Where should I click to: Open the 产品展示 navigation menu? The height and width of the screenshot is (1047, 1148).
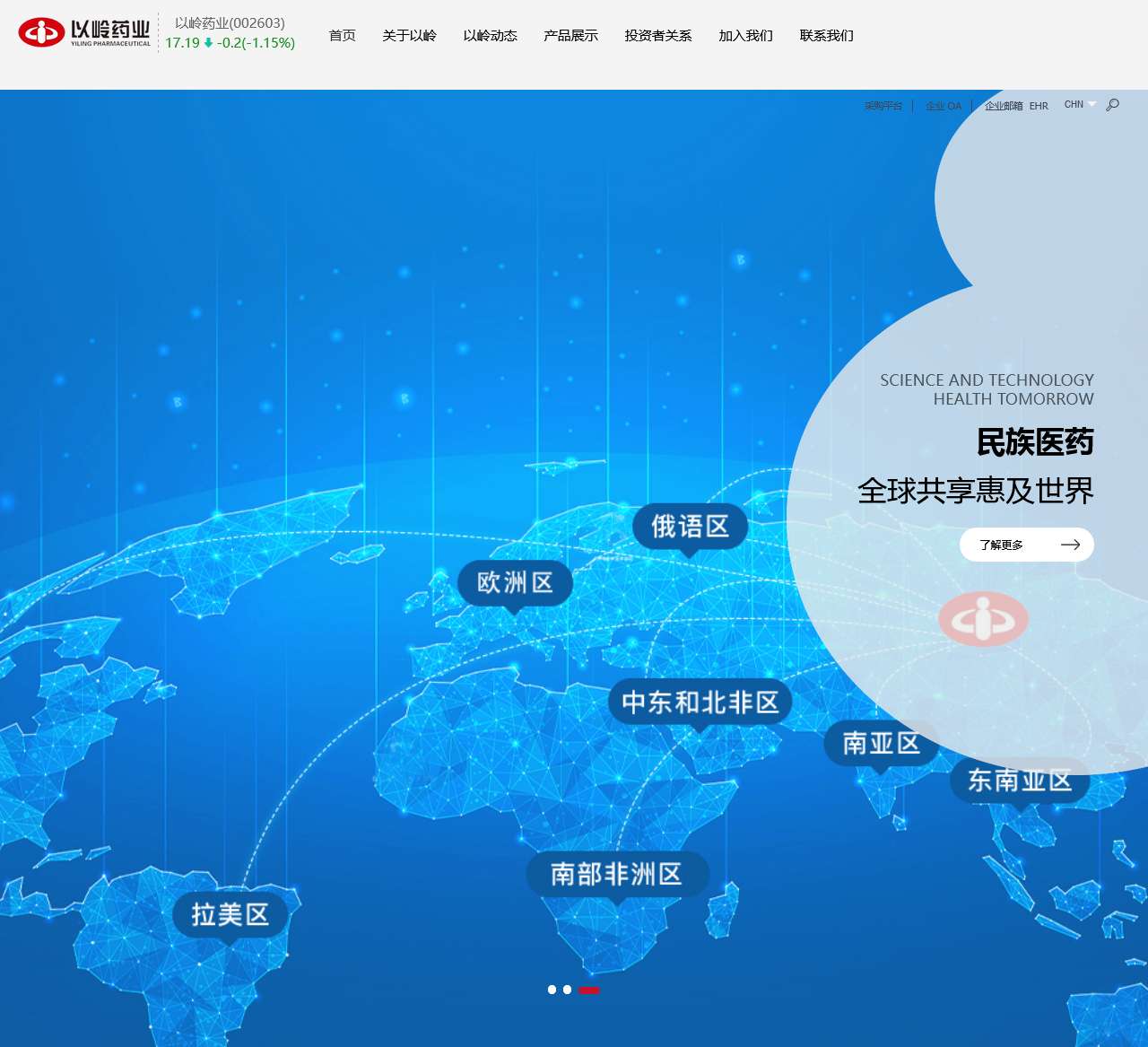(570, 36)
